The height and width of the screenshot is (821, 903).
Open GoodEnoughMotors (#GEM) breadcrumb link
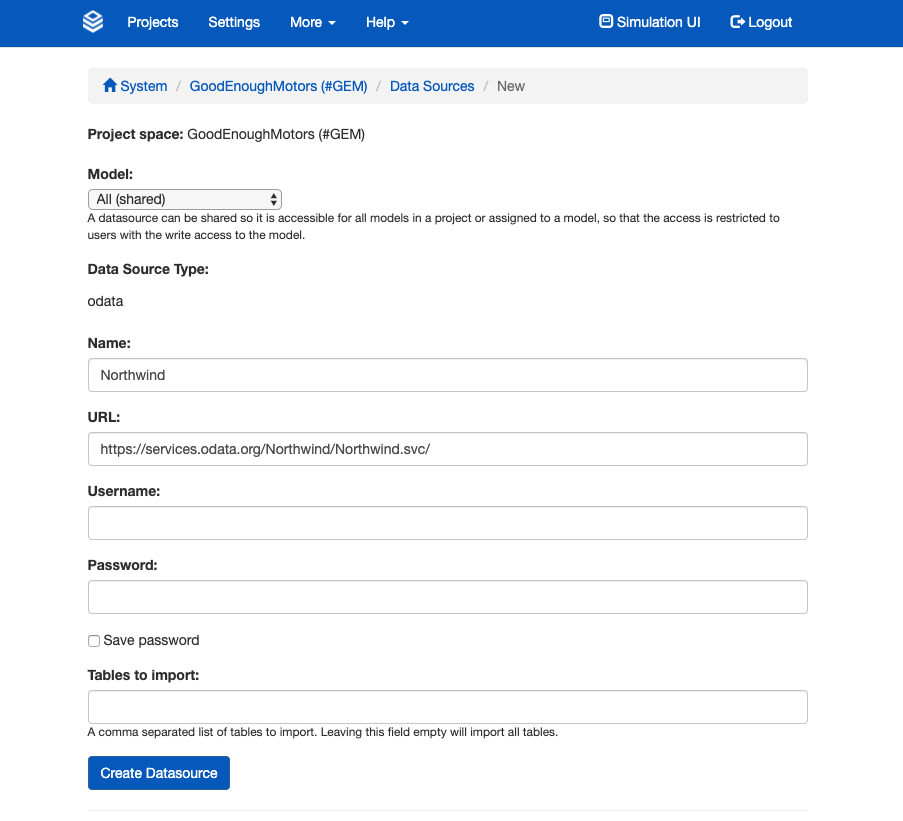tap(278, 86)
